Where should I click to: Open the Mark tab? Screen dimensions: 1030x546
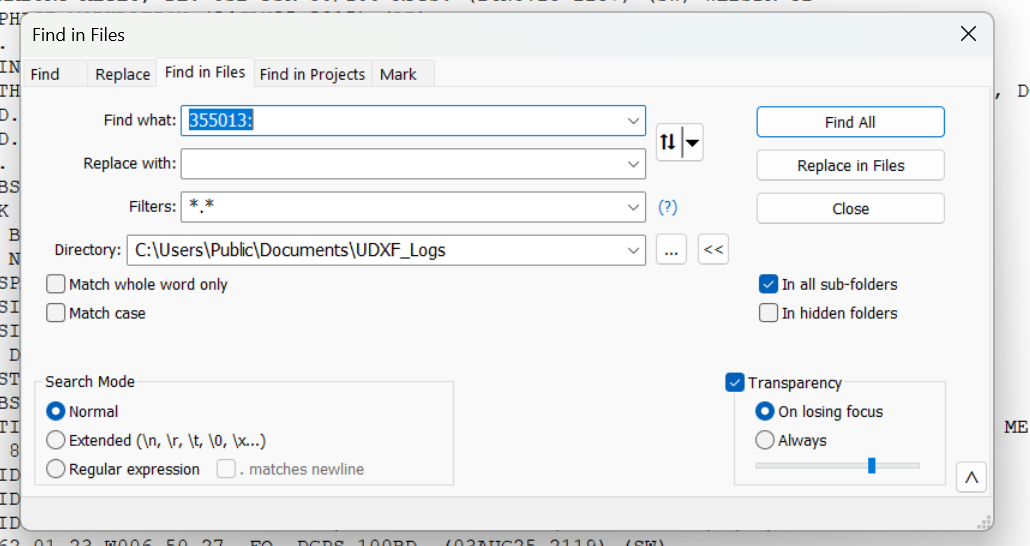398,74
